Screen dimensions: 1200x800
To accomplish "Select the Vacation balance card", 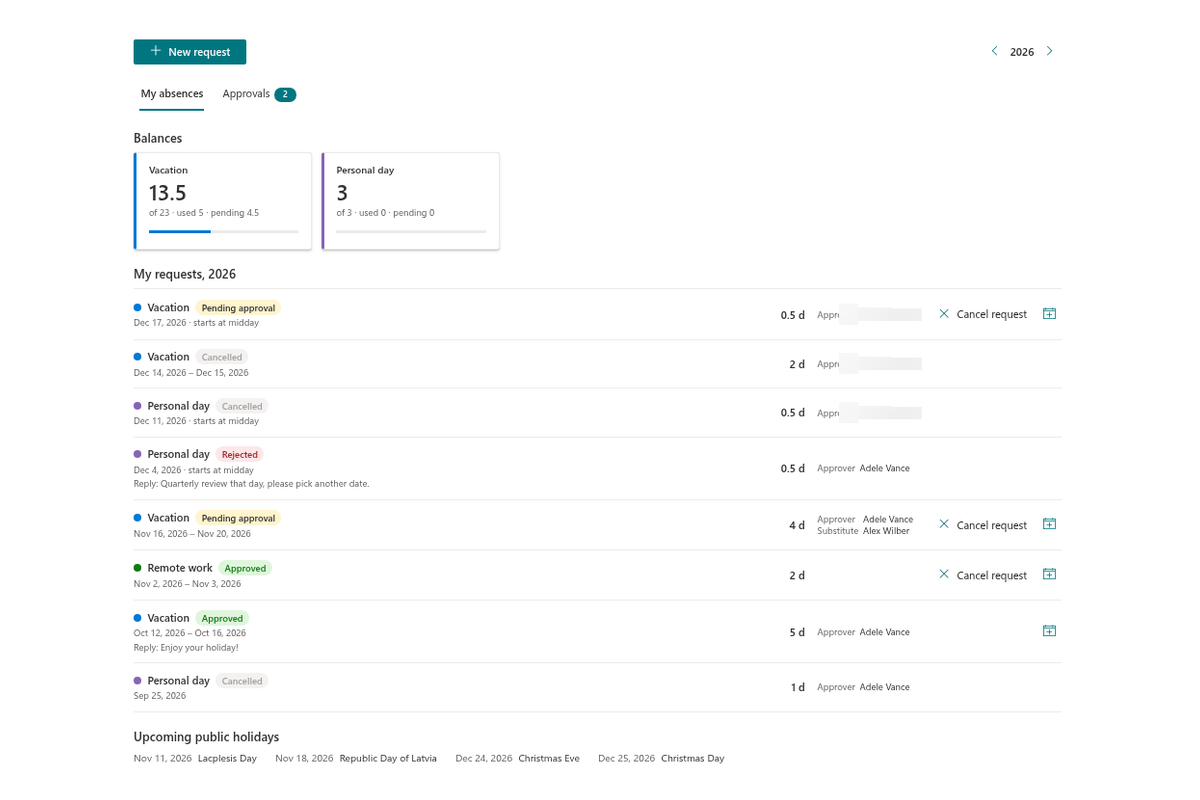I will pos(223,201).
